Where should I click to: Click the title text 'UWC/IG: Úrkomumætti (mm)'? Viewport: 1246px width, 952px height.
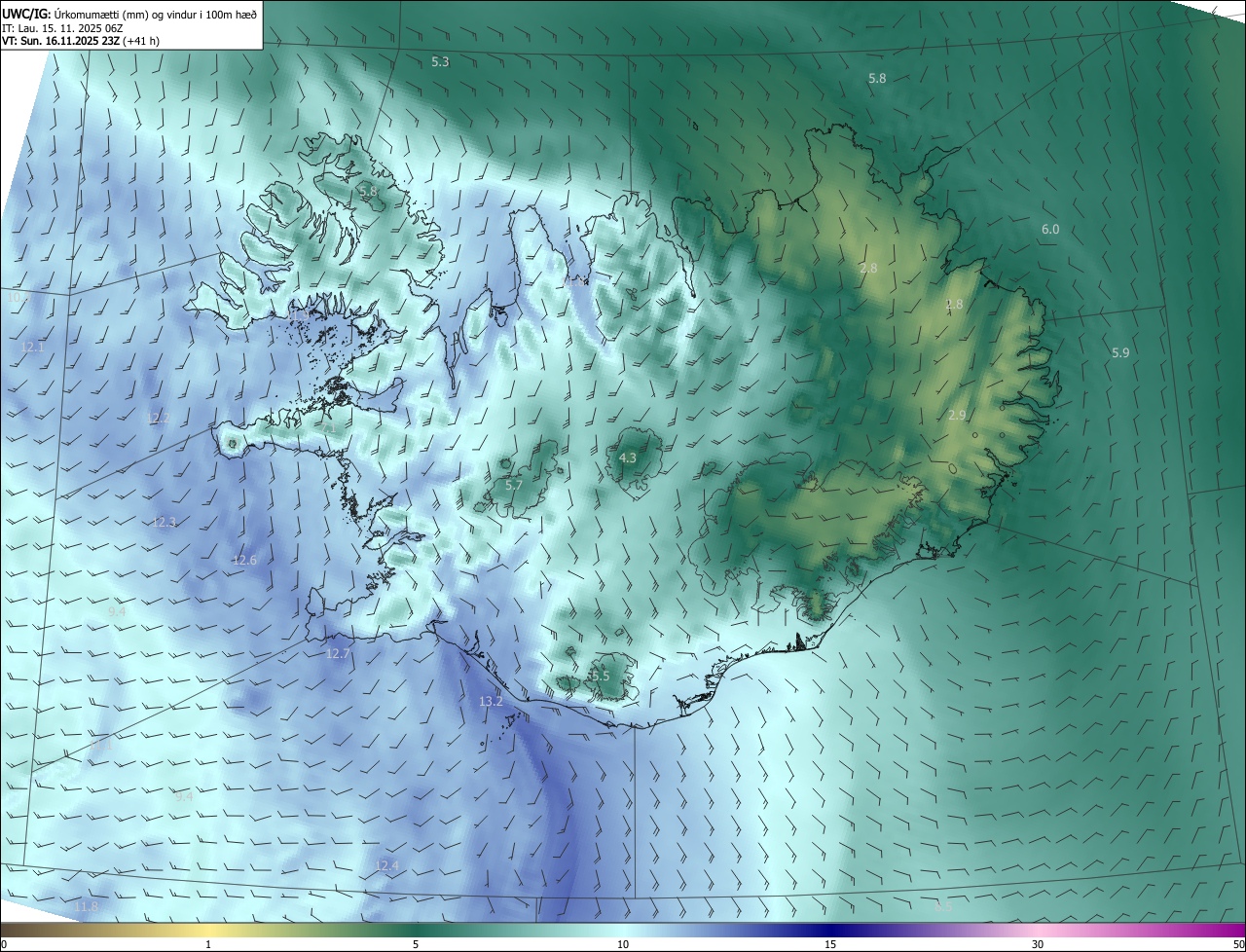(x=77, y=13)
